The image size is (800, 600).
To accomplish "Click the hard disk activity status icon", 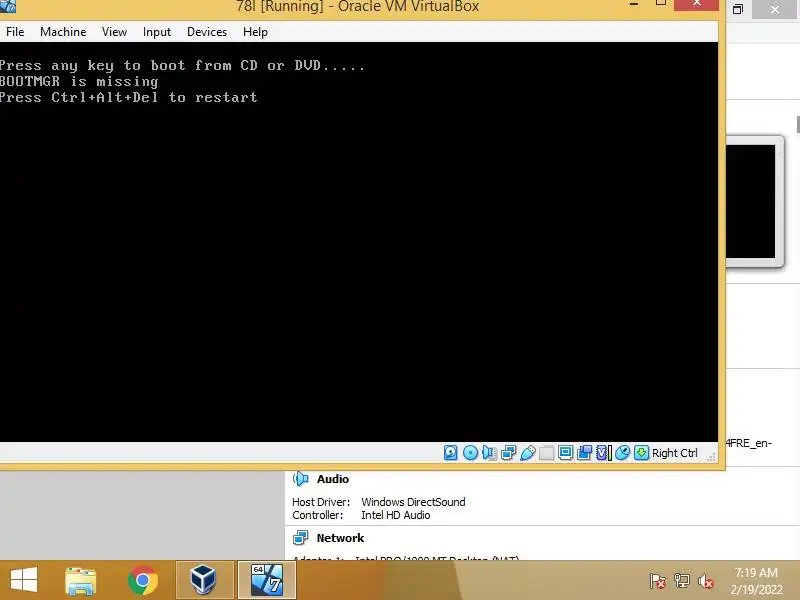I will pyautogui.click(x=451, y=453).
